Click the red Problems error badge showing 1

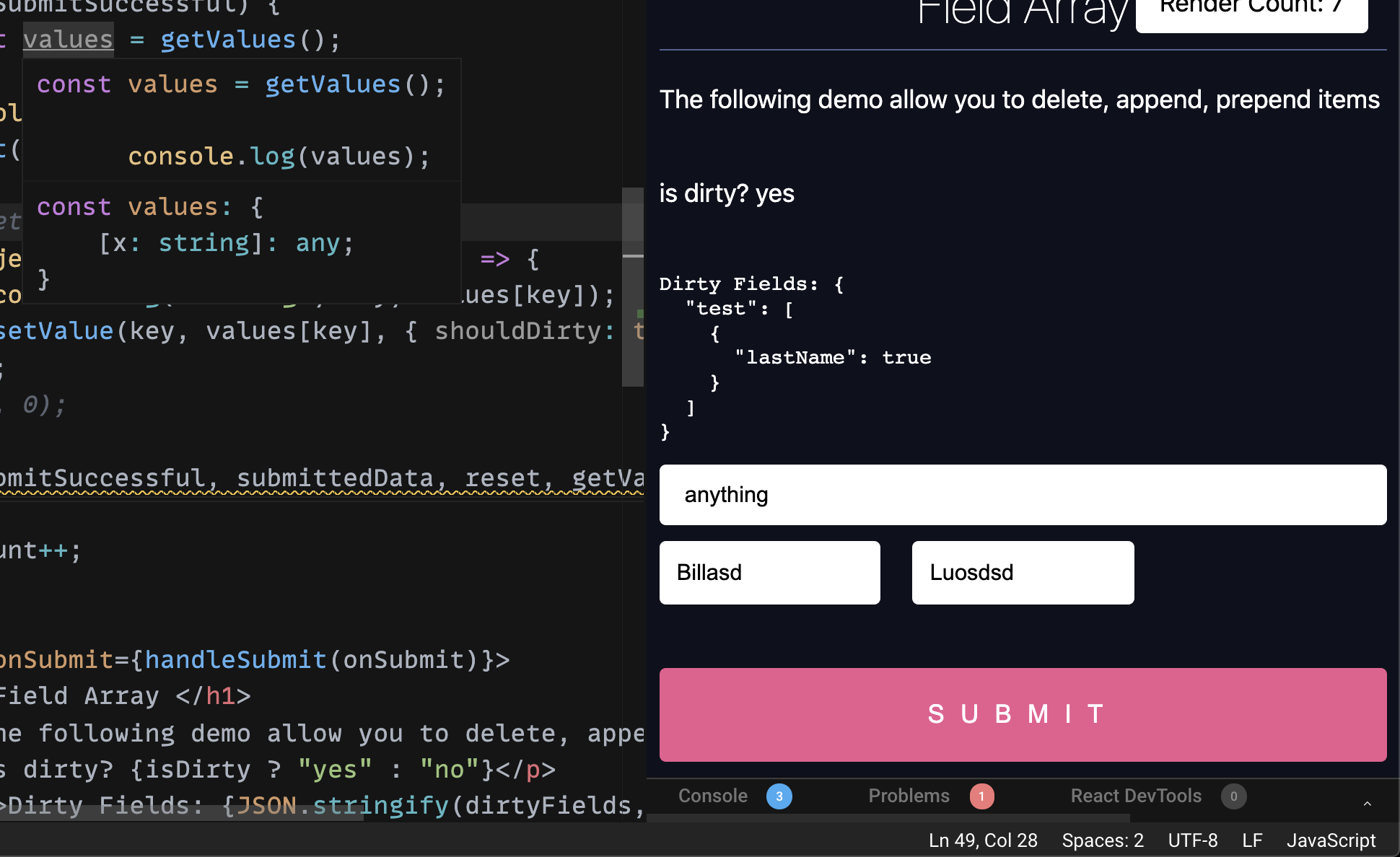[x=981, y=796]
